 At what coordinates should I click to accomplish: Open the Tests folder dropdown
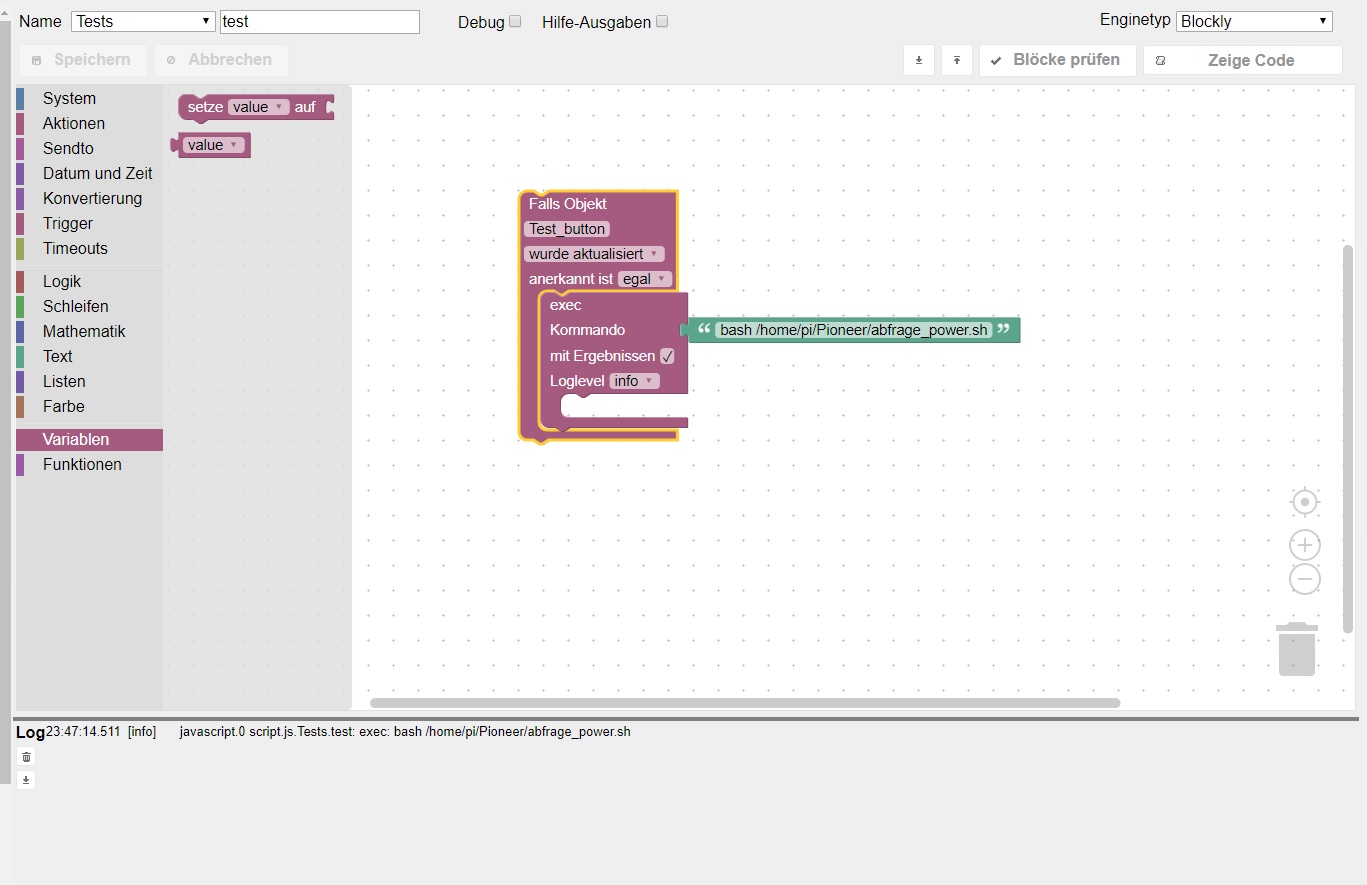click(x=143, y=21)
